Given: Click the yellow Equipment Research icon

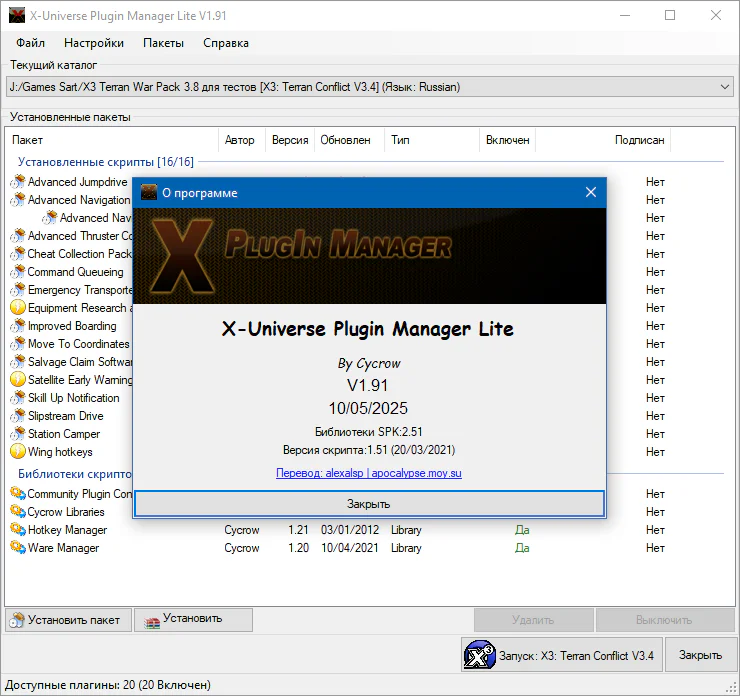Looking at the screenshot, I should point(17,308).
